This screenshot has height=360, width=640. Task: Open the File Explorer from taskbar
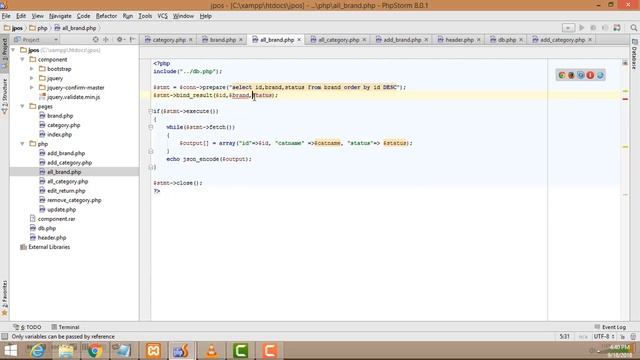[x=66, y=351]
